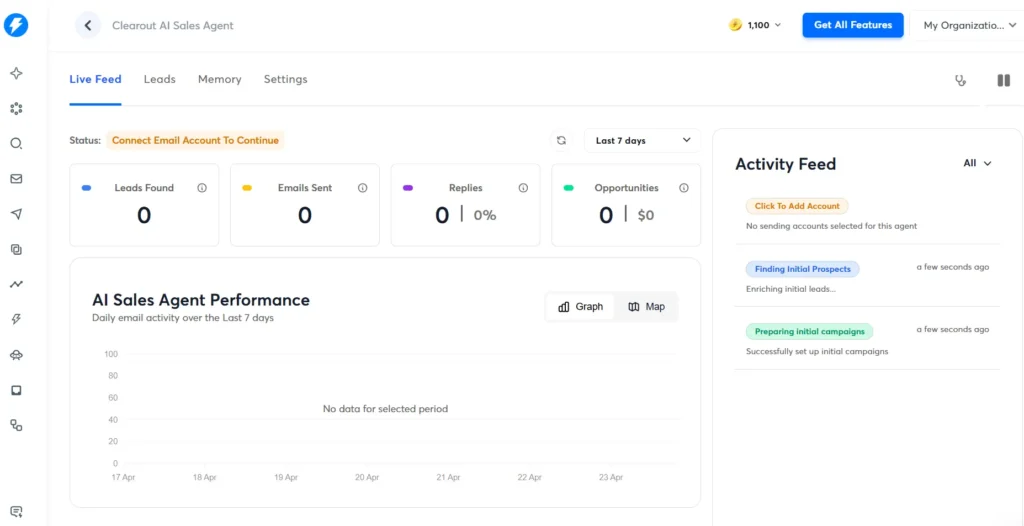Click the 23 Apr axis label

coord(611,478)
